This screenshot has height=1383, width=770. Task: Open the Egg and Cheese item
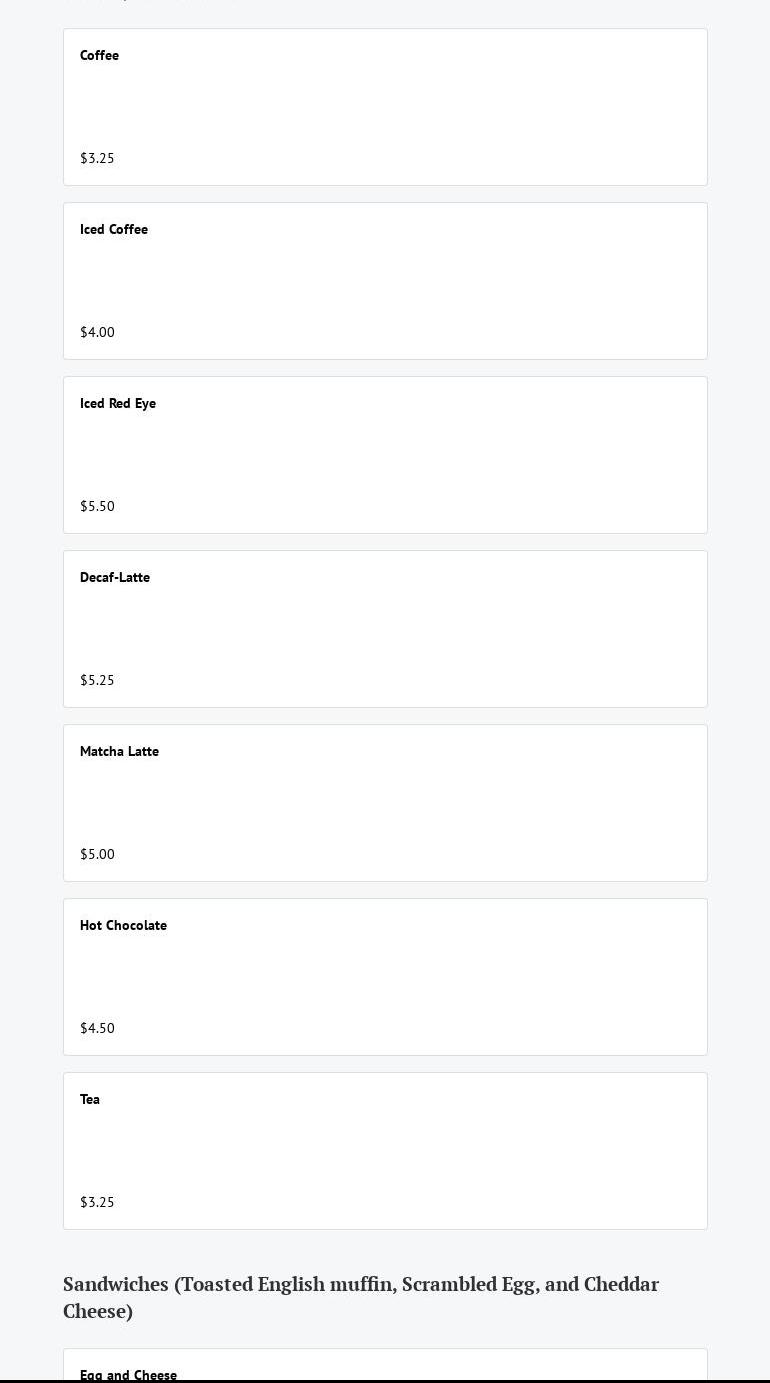click(128, 1374)
